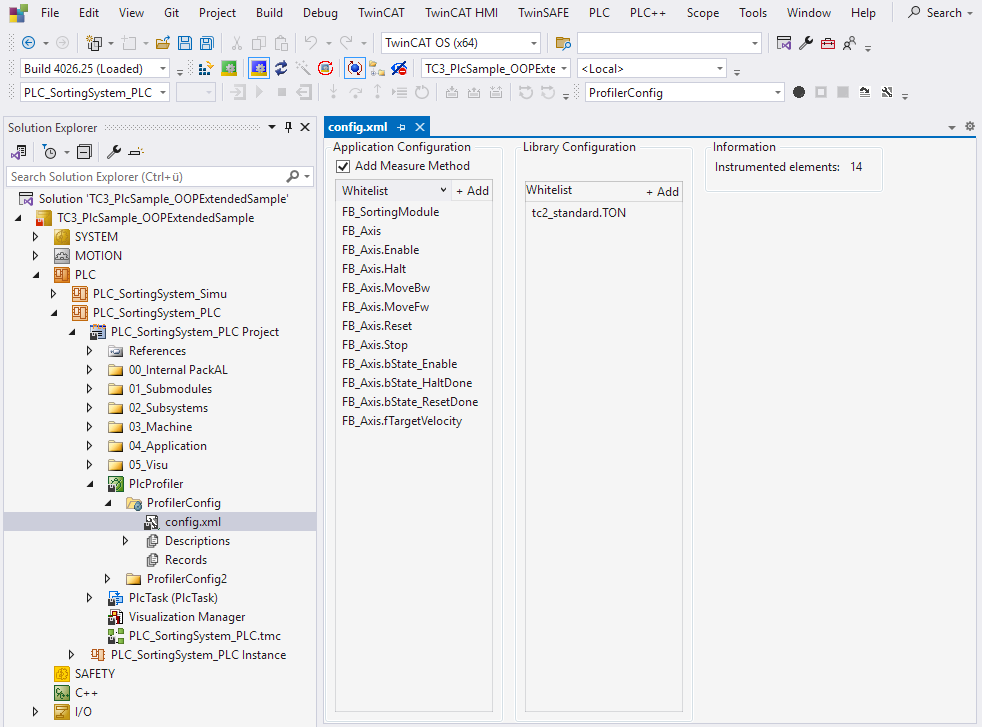The width and height of the screenshot is (982, 727).
Task: Click Solution Explorer sync view icon
Action: pyautogui.click(x=19, y=152)
